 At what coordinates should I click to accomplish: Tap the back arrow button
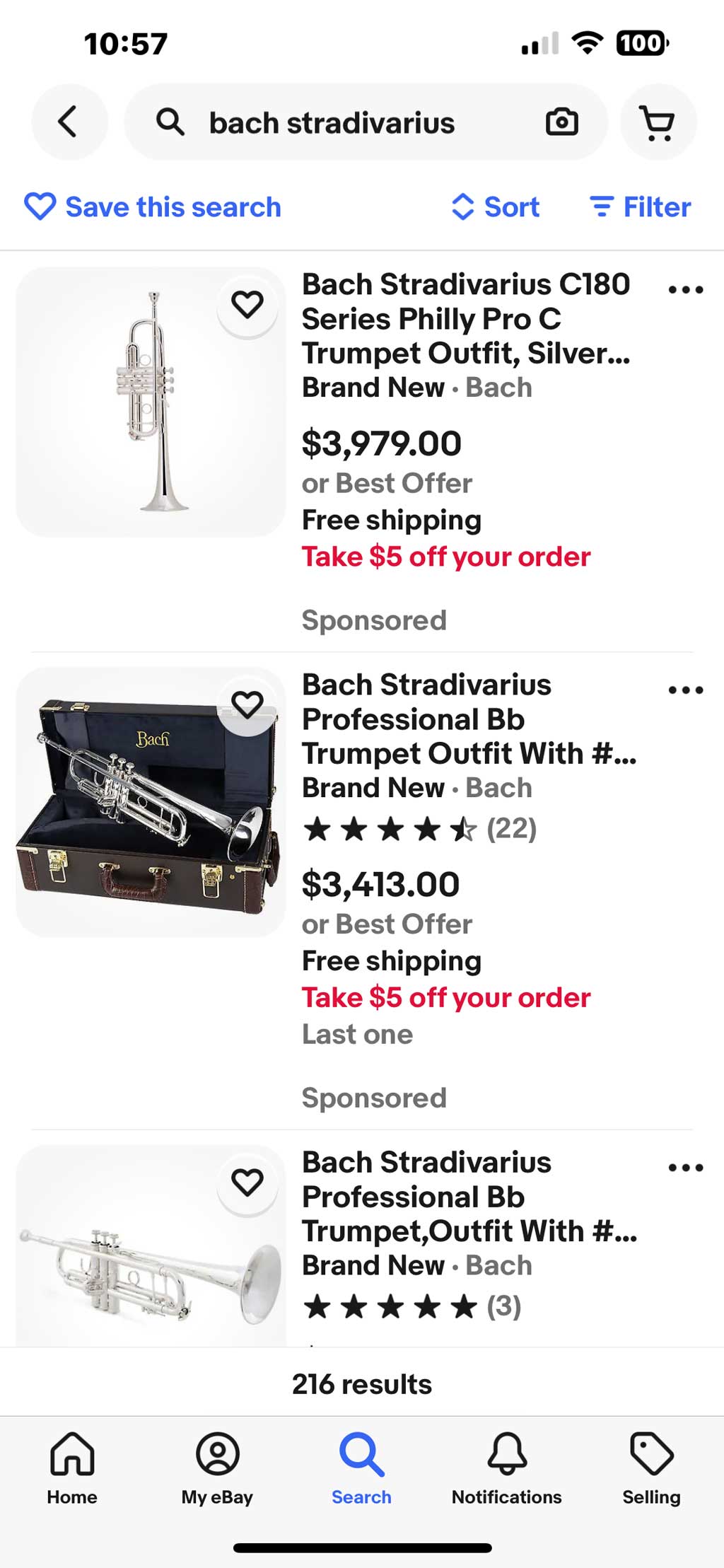(x=69, y=122)
